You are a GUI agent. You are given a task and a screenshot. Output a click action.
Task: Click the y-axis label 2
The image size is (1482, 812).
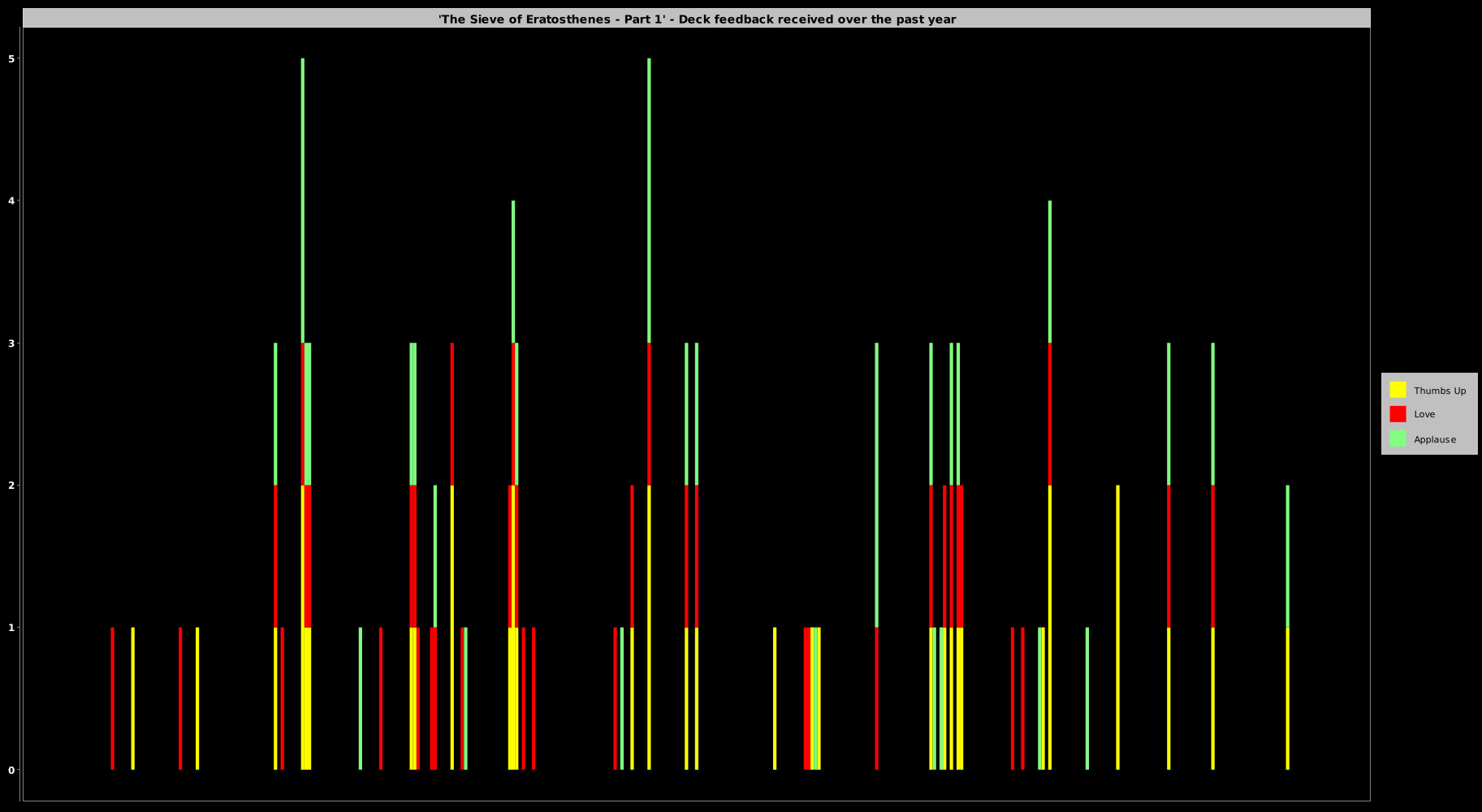11,486
